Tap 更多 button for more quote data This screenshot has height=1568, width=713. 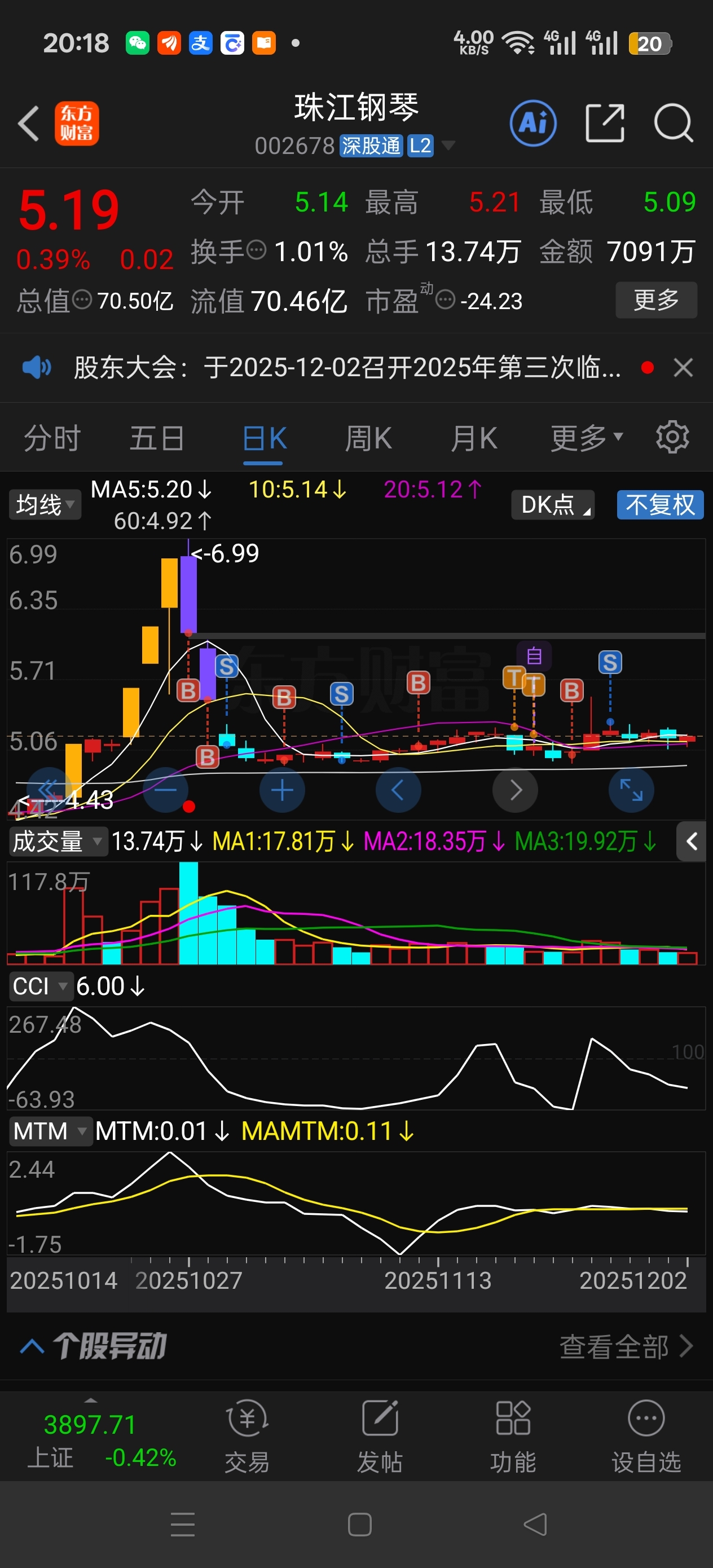657,299
